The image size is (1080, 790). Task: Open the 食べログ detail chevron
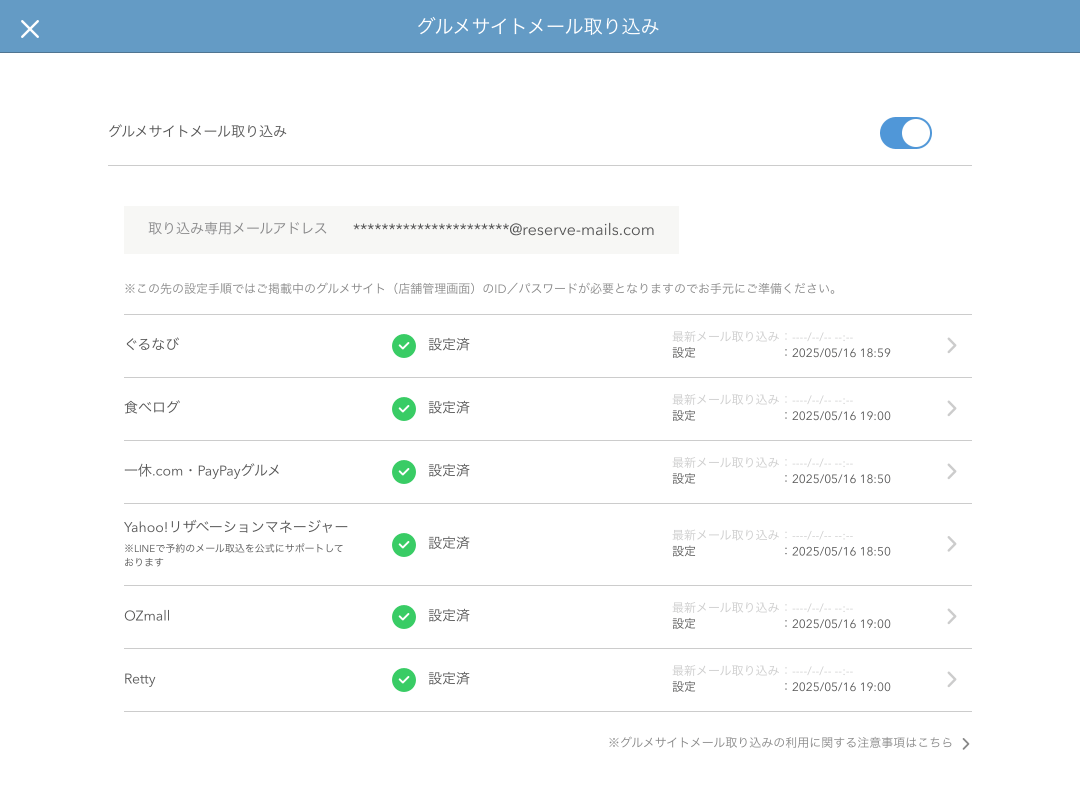click(951, 408)
